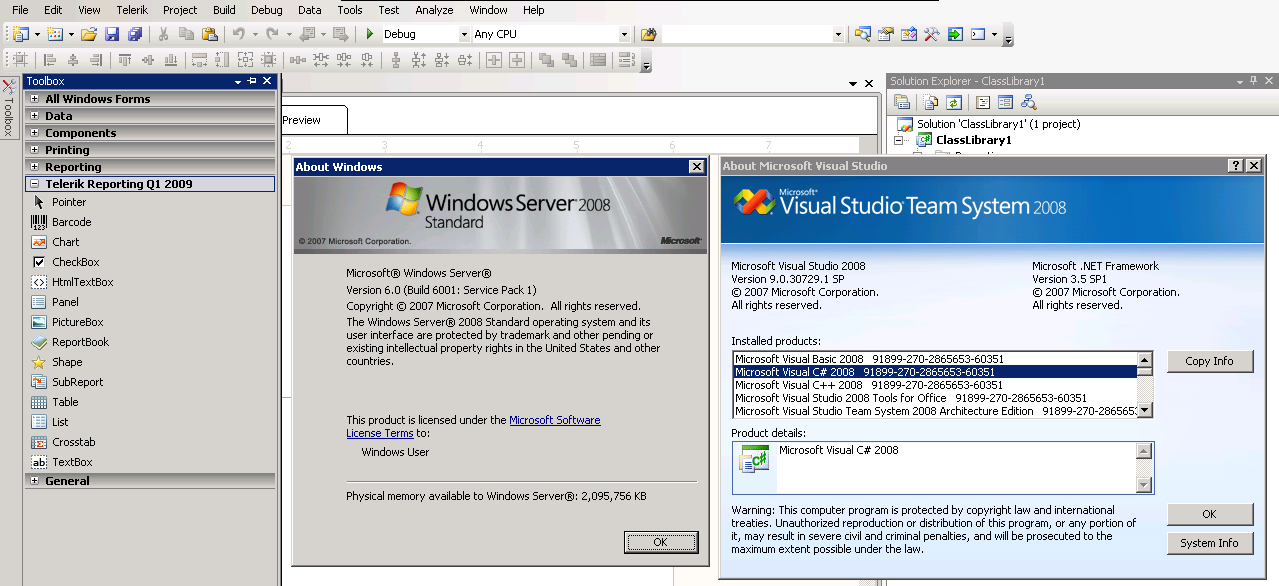
Task: Open the New Project dropdown arrow
Action: (x=36, y=34)
